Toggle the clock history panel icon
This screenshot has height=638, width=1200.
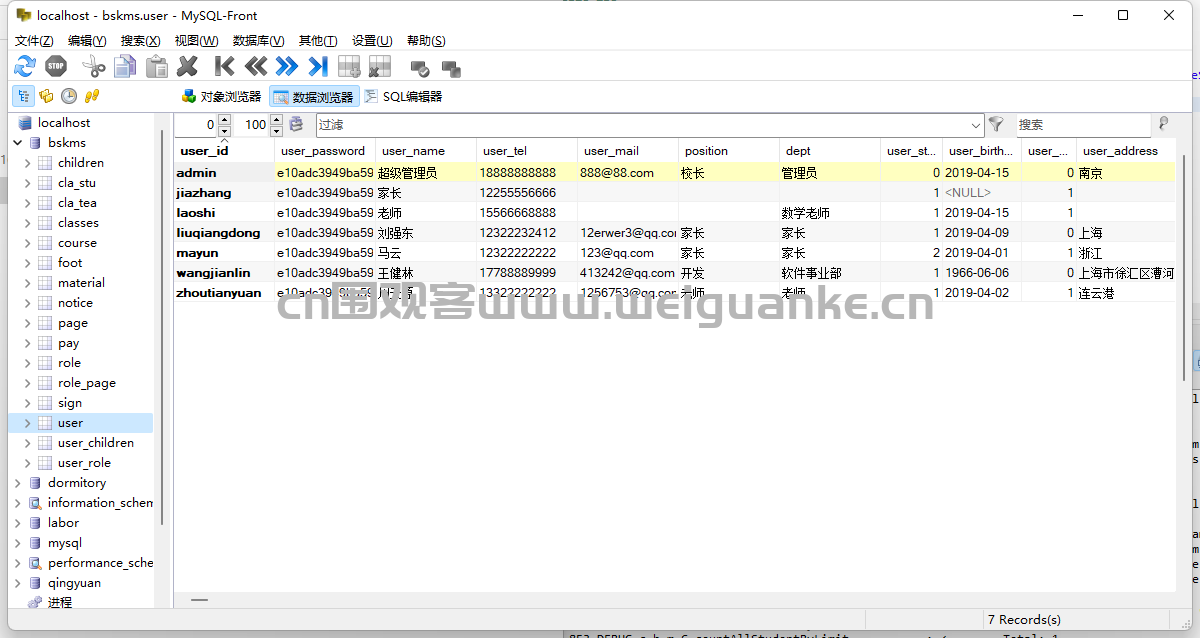tap(69, 96)
